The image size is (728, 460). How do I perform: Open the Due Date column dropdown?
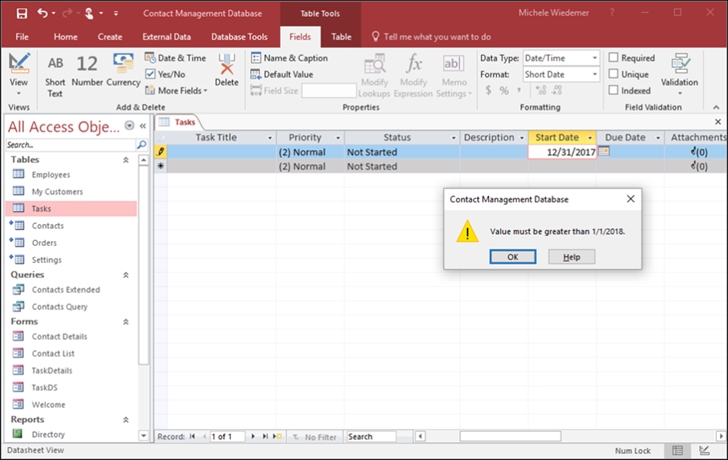658,138
